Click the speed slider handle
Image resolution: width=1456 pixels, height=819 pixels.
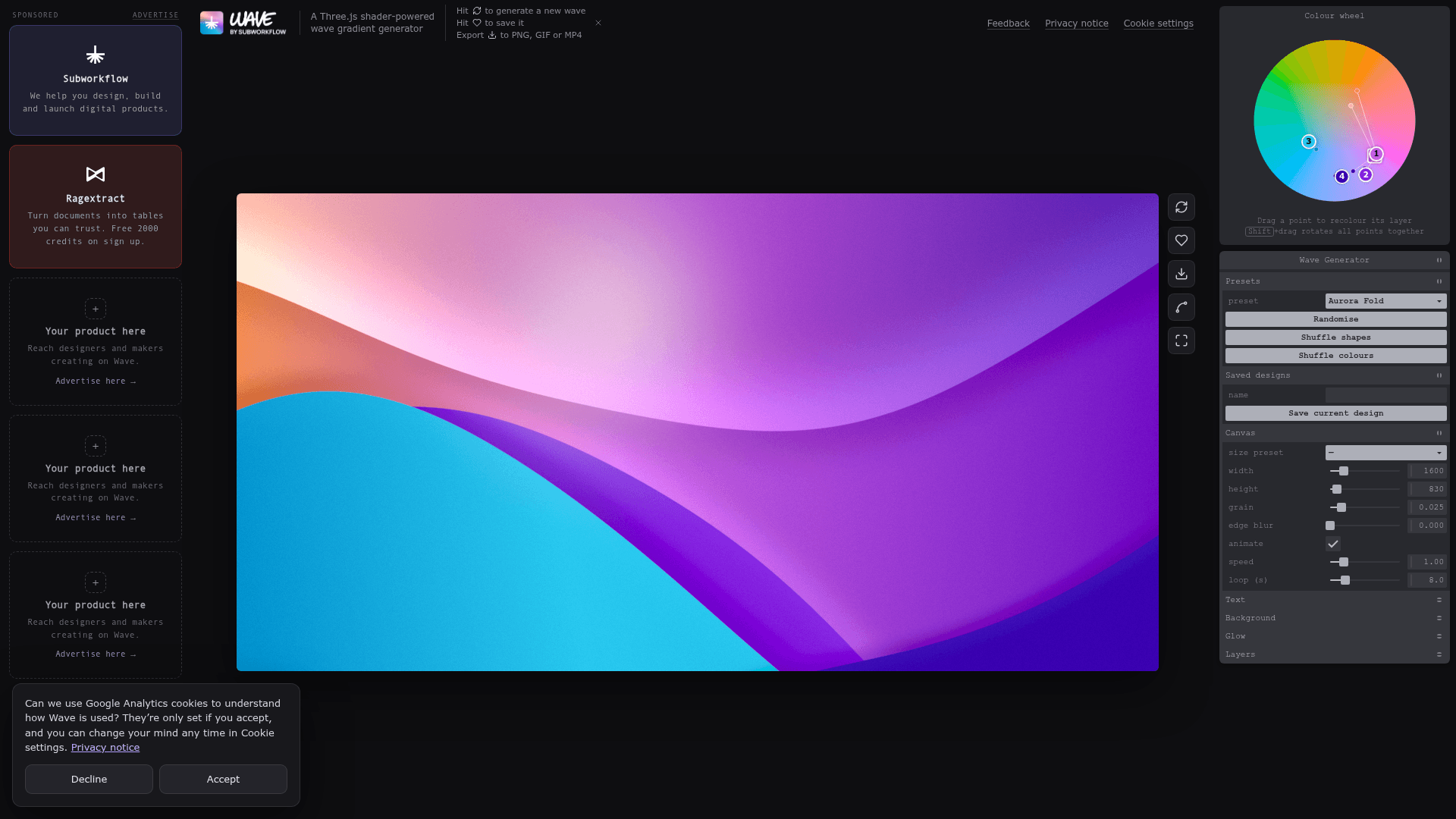(x=1344, y=562)
